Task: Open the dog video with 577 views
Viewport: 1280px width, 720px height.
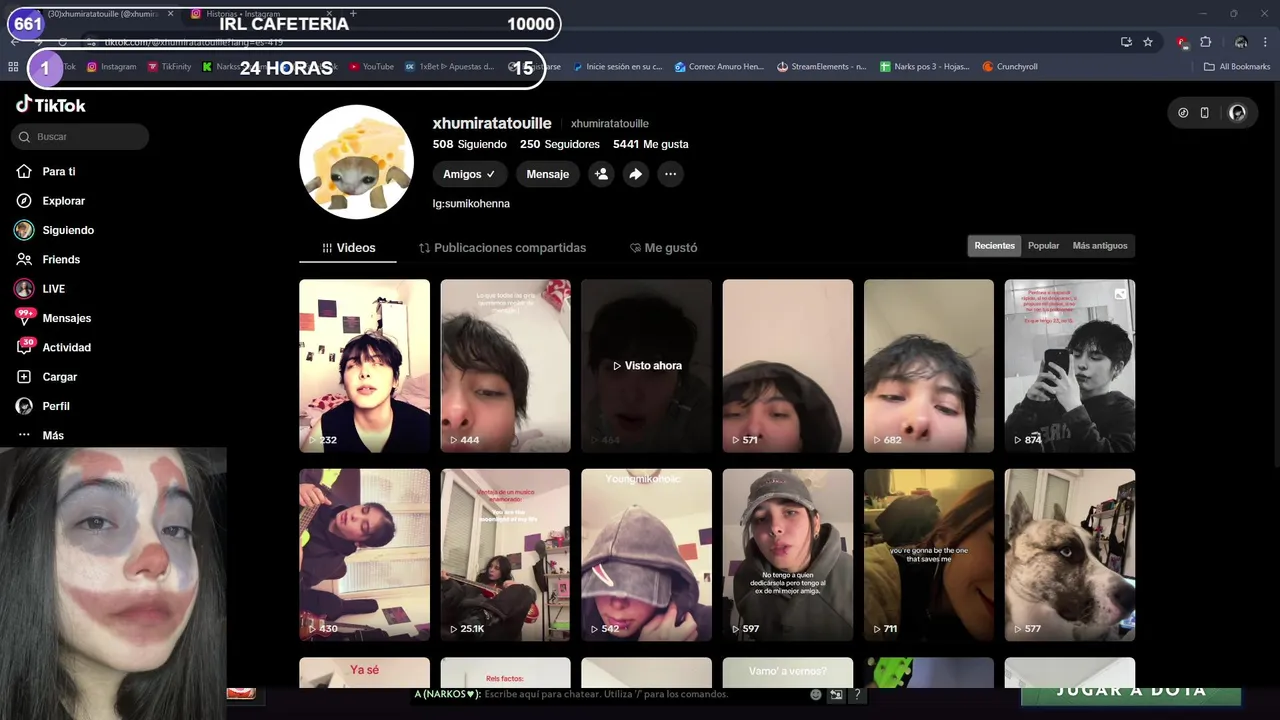Action: [1070, 555]
